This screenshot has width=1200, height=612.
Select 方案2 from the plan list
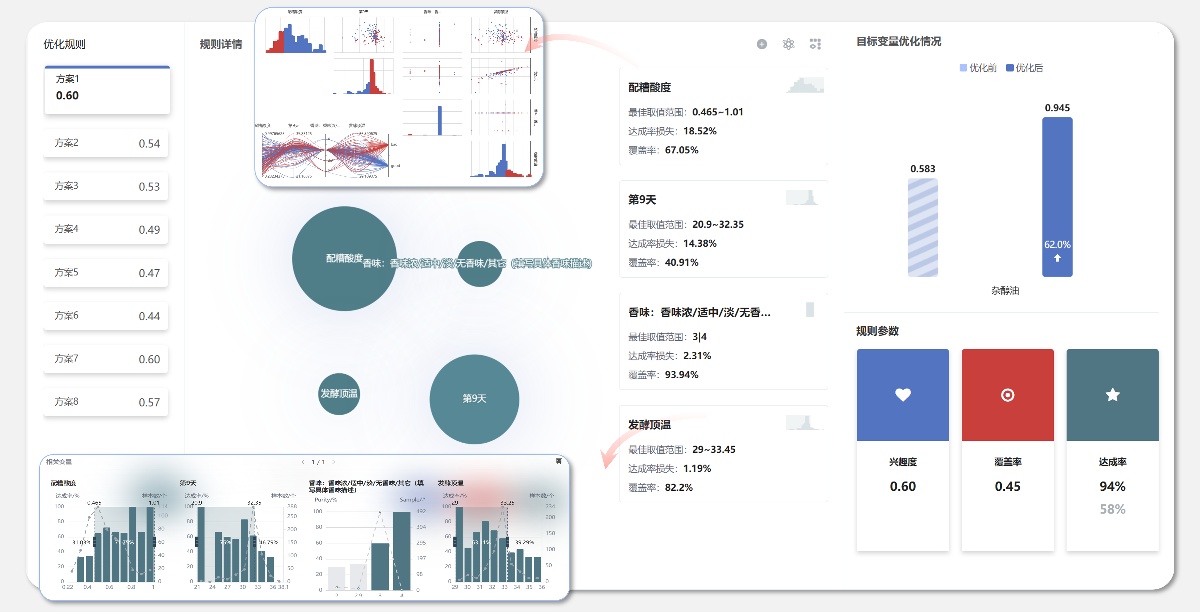[104, 142]
